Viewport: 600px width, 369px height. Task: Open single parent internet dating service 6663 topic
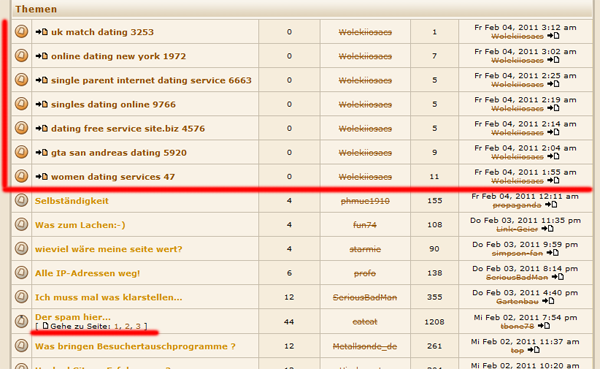click(151, 80)
